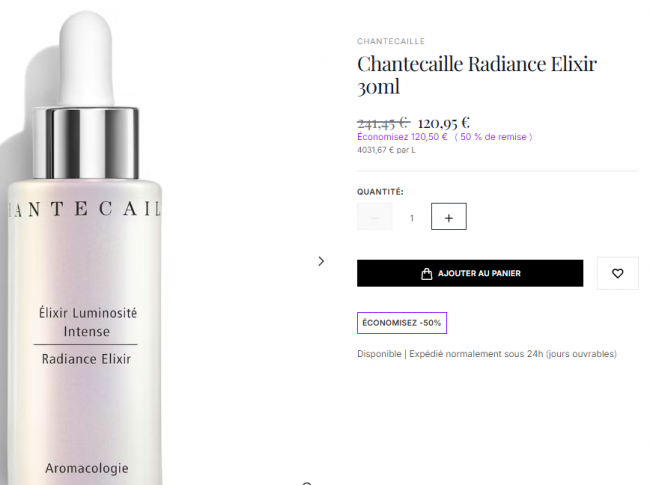Increase quantity with the plus button
Screen dimensions: 650x485
449,216
